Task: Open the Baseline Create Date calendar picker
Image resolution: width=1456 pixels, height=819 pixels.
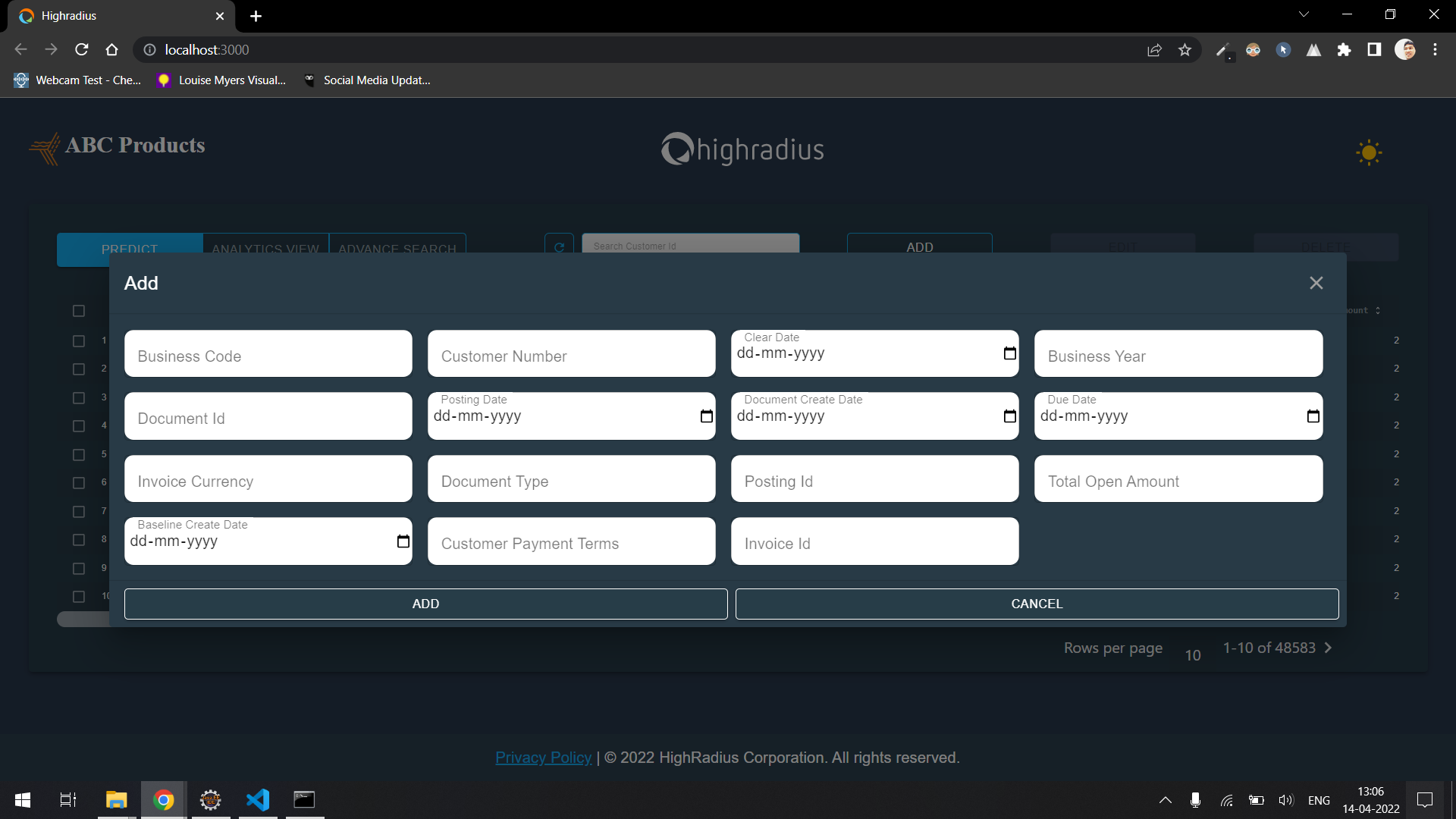Action: click(x=403, y=541)
